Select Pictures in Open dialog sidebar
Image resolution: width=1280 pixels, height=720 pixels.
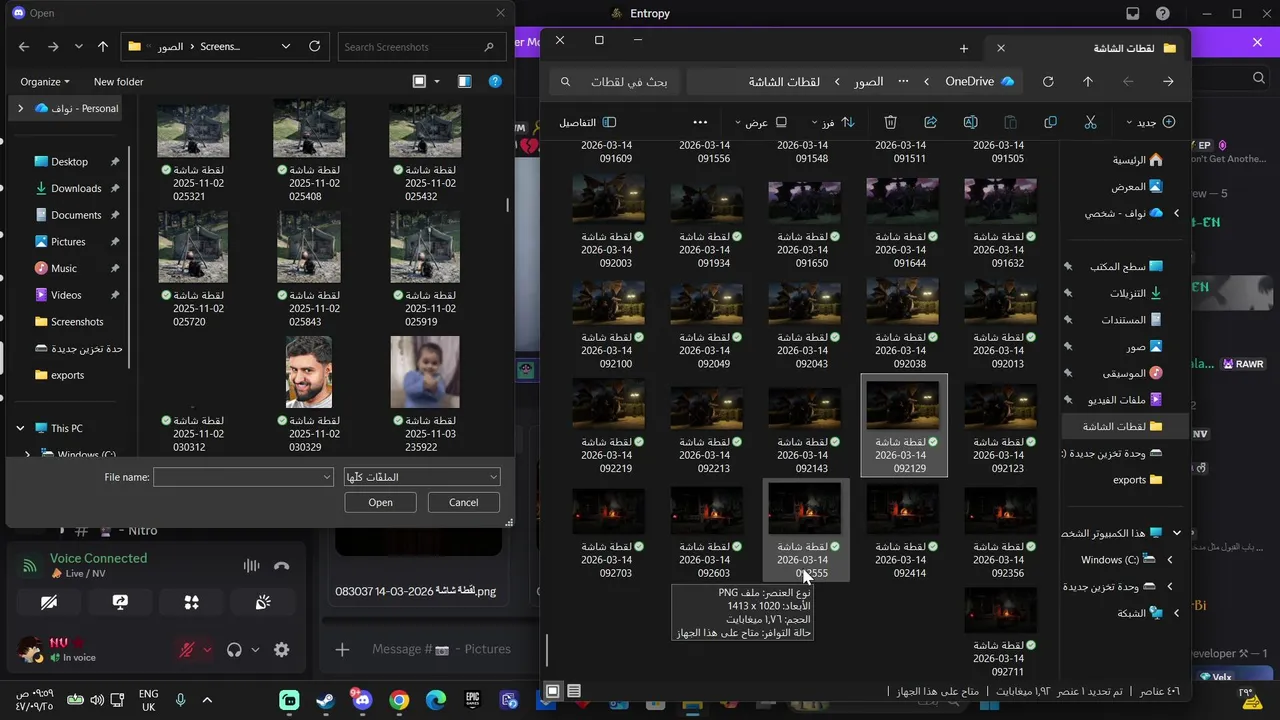(68, 242)
